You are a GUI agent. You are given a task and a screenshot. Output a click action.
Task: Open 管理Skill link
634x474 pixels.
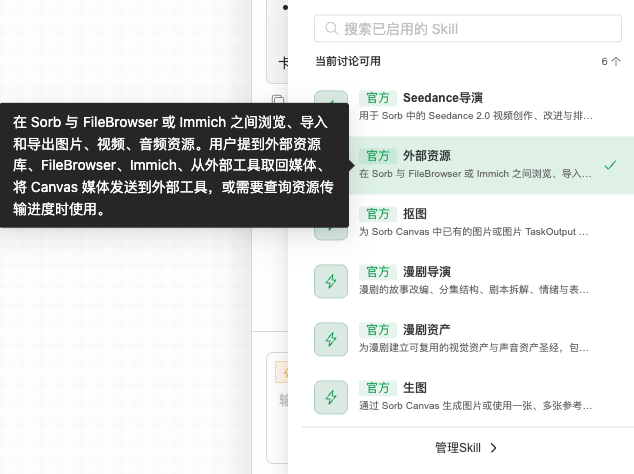(466, 448)
